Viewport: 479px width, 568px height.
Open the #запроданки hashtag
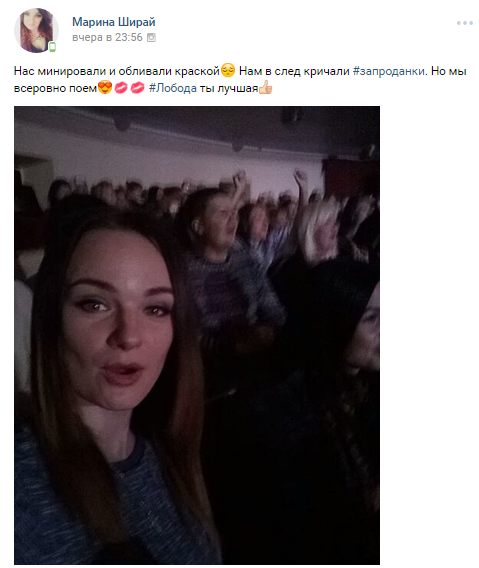point(389,71)
